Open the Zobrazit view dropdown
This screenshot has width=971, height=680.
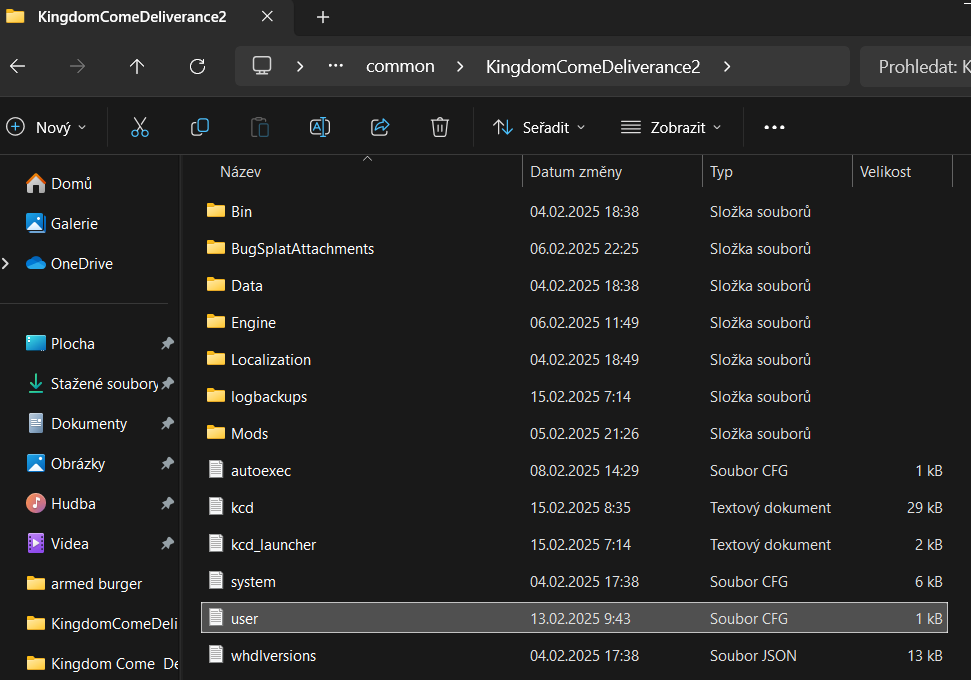point(671,128)
